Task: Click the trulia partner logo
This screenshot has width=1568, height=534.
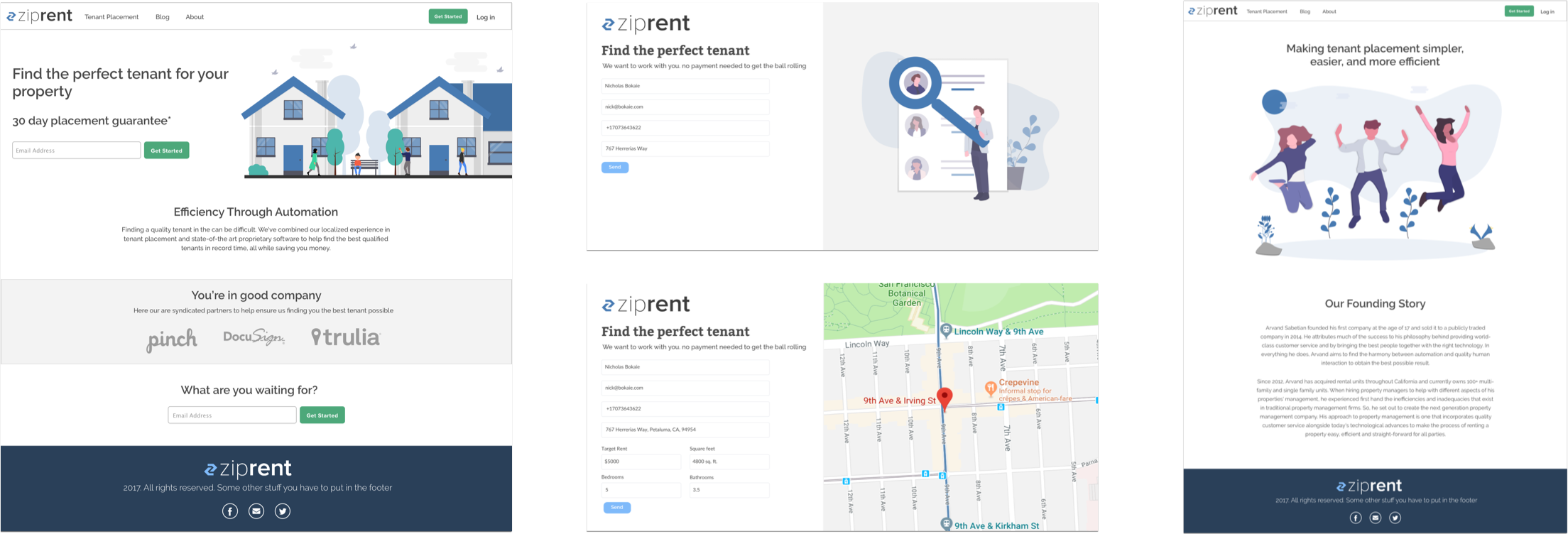Action: 346,337
